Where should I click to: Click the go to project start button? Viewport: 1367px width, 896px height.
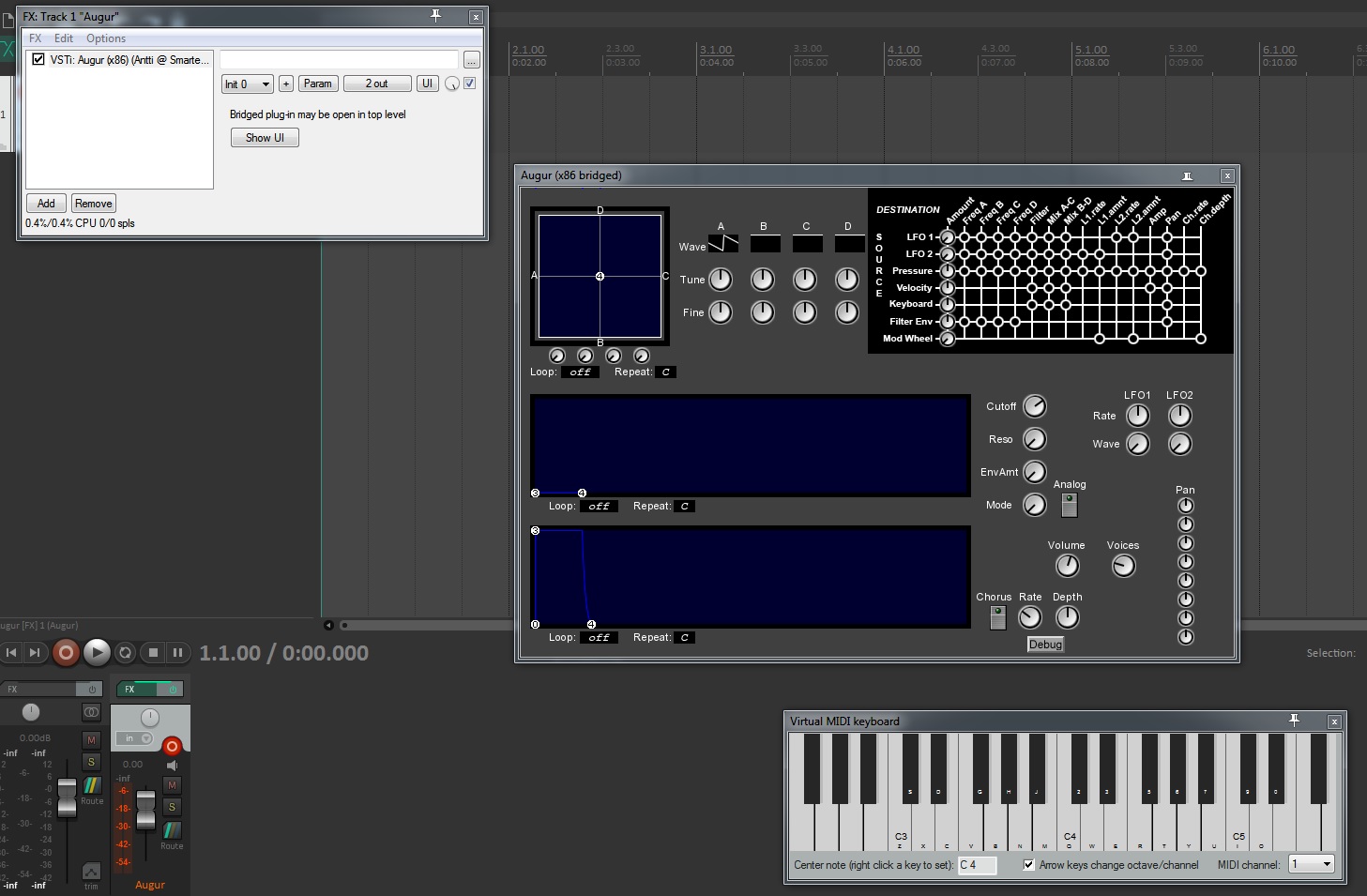coord(11,652)
